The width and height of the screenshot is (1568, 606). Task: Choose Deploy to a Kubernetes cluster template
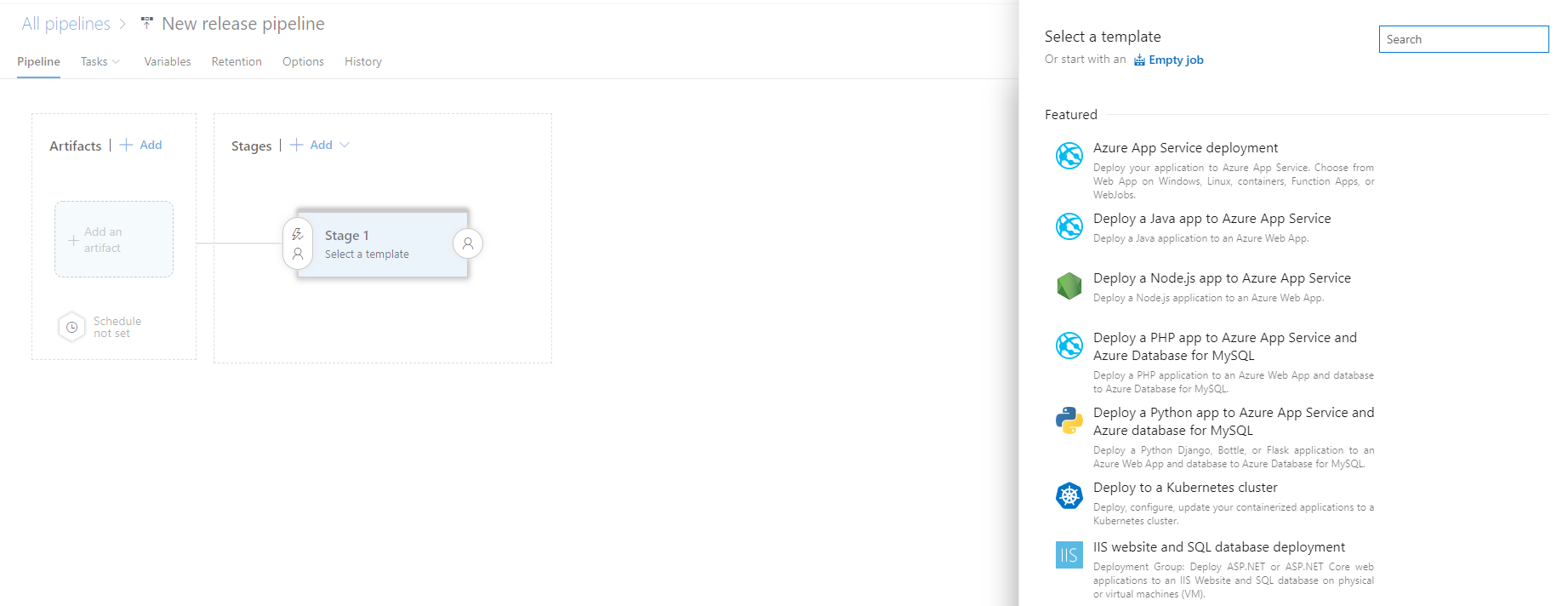click(x=1185, y=488)
